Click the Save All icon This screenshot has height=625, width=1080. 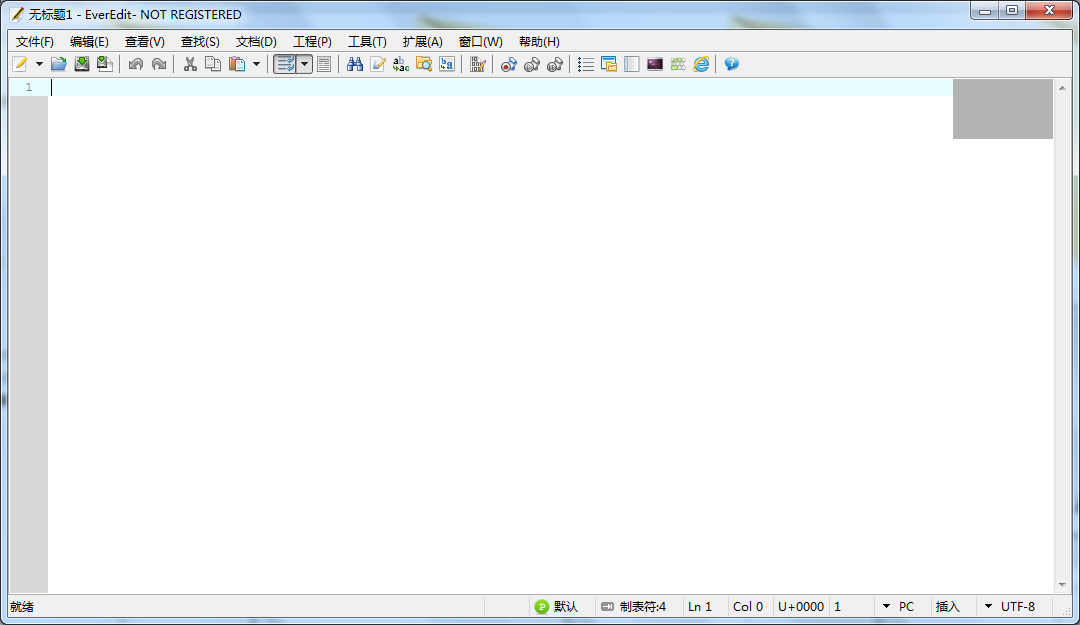coord(104,64)
